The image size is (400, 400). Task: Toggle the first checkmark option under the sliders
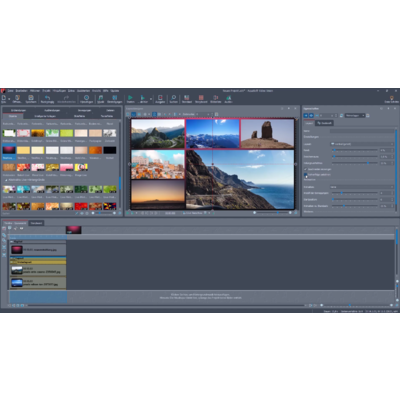tap(306, 169)
